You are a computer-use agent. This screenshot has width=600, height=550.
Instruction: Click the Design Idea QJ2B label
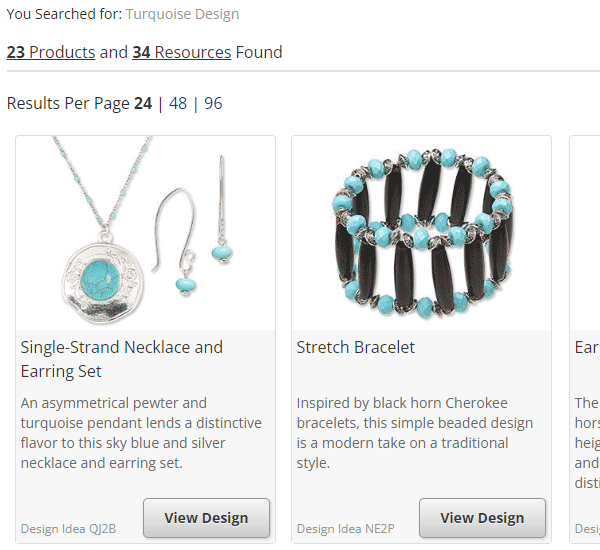68,528
